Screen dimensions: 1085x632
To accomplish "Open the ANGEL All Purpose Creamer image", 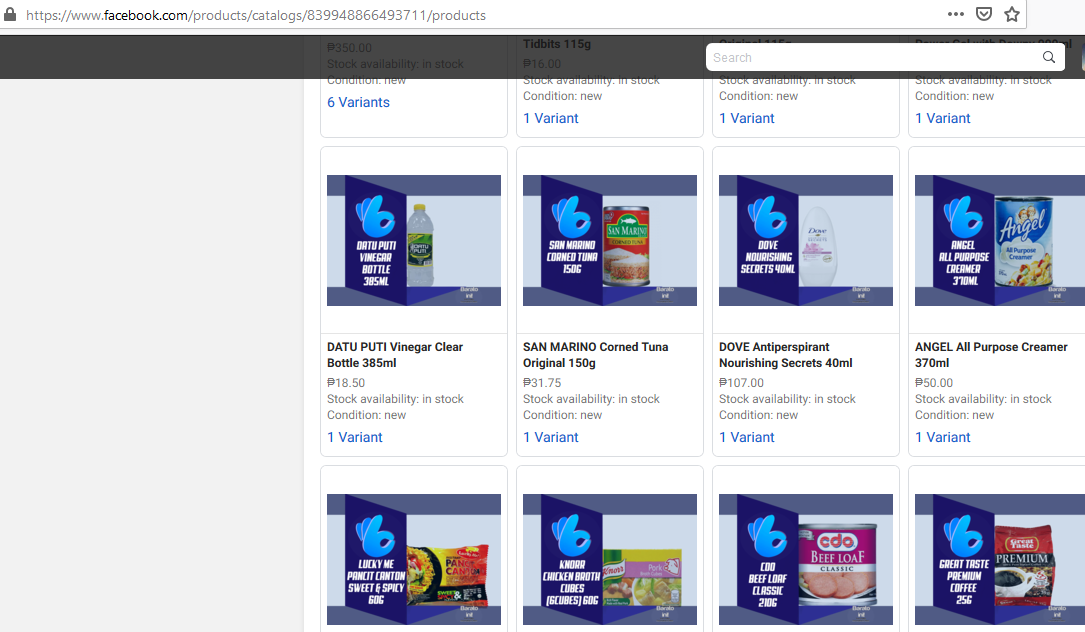I will [1000, 240].
